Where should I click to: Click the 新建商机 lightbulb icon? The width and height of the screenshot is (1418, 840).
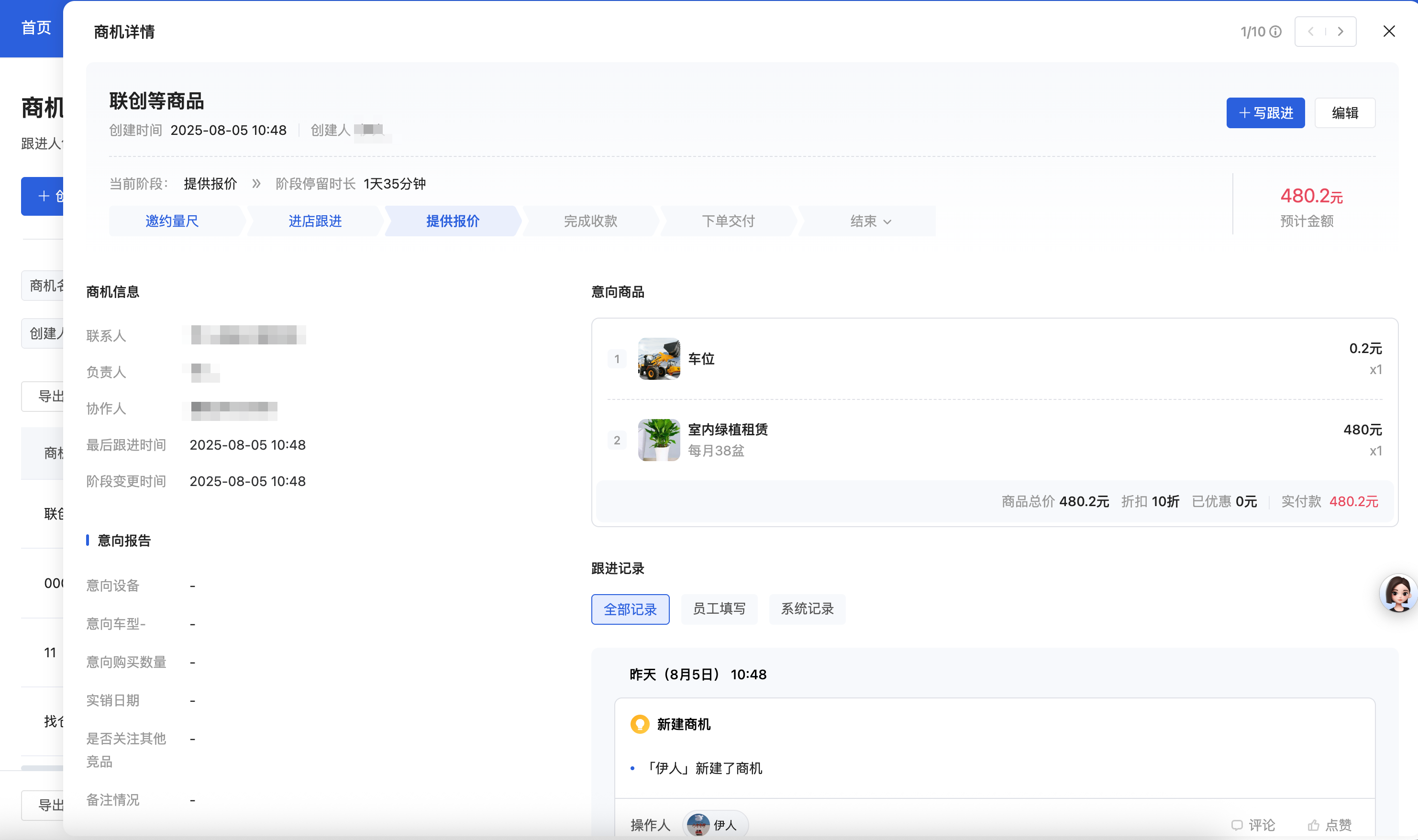pos(640,724)
